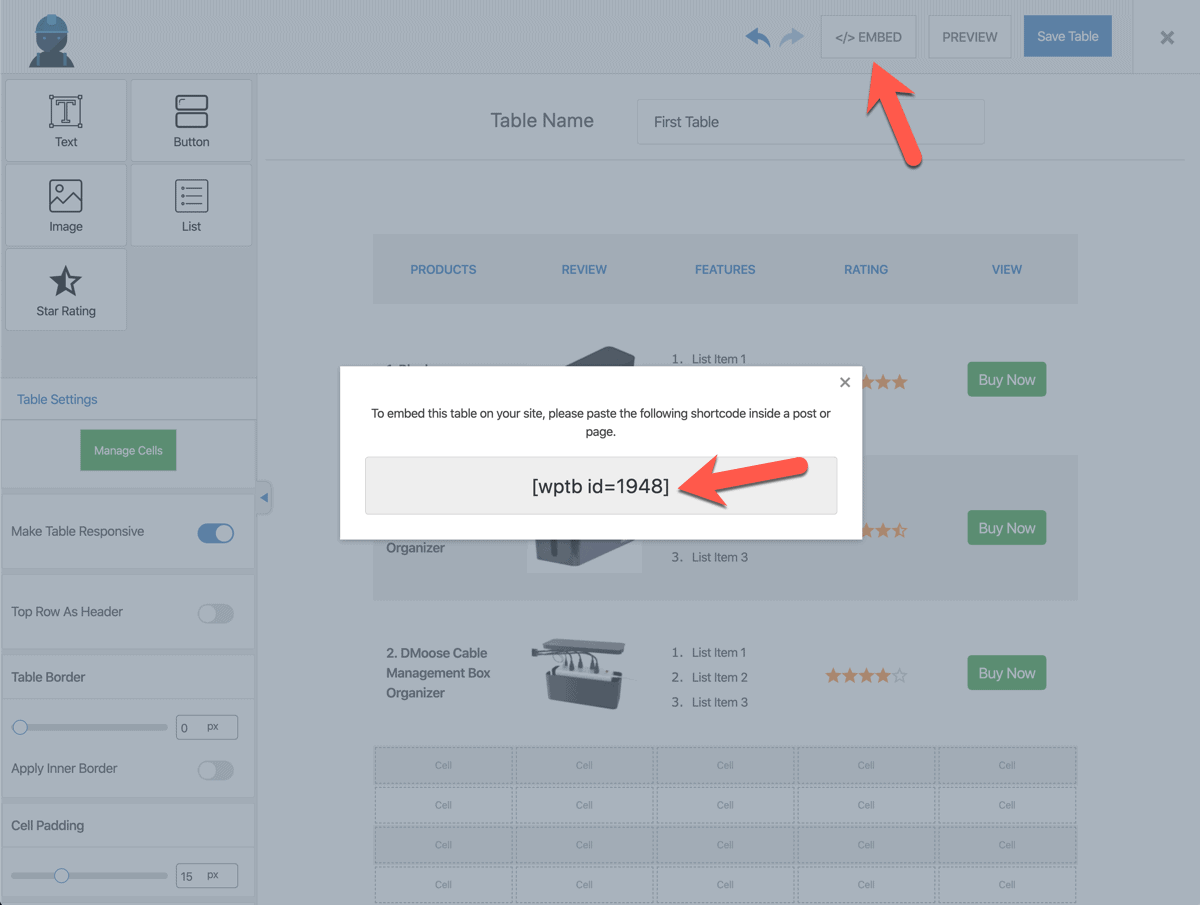Image resolution: width=1200 pixels, height=905 pixels.
Task: Open the Table Settings section
Action: pos(56,399)
